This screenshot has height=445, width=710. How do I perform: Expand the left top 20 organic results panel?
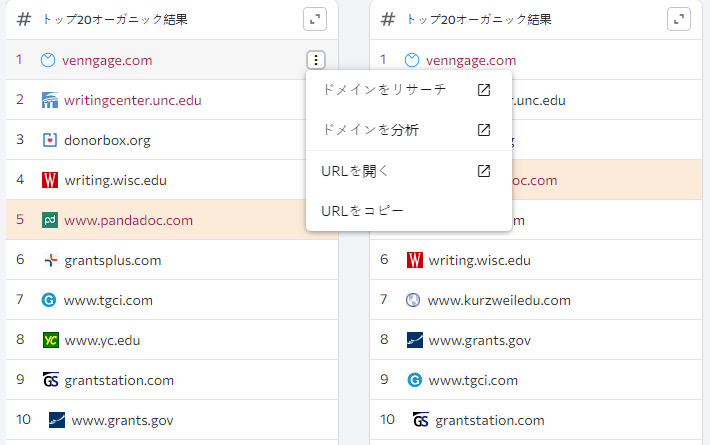click(315, 19)
